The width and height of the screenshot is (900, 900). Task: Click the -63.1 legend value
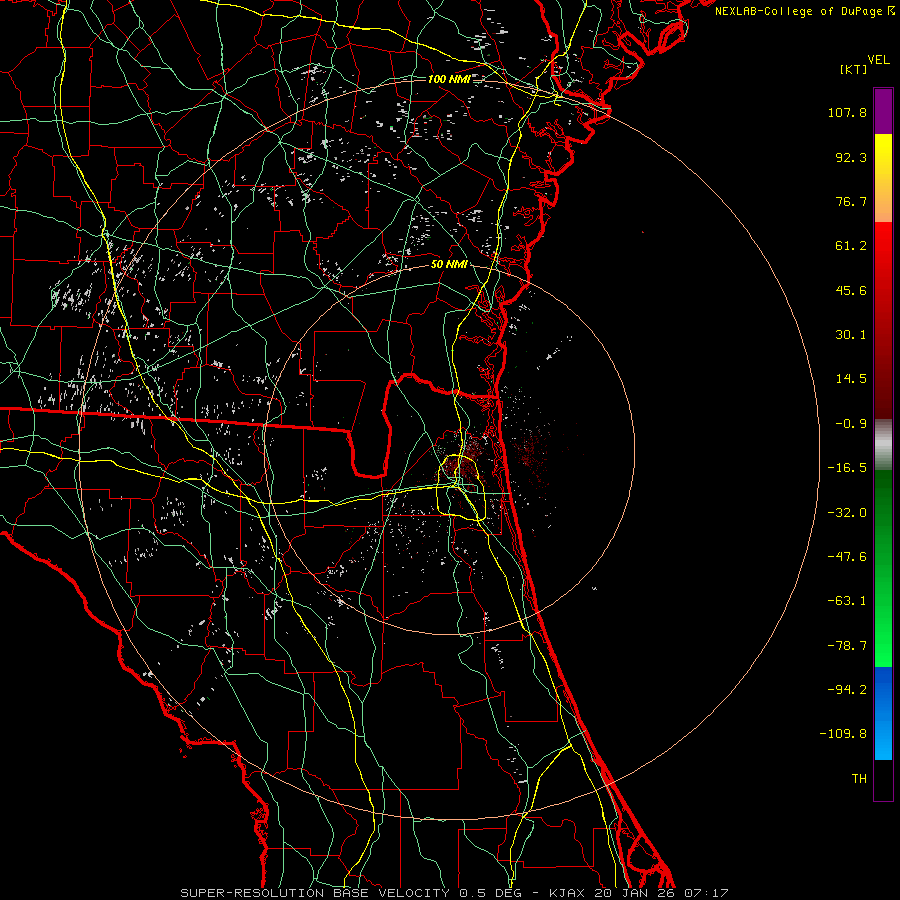[847, 601]
